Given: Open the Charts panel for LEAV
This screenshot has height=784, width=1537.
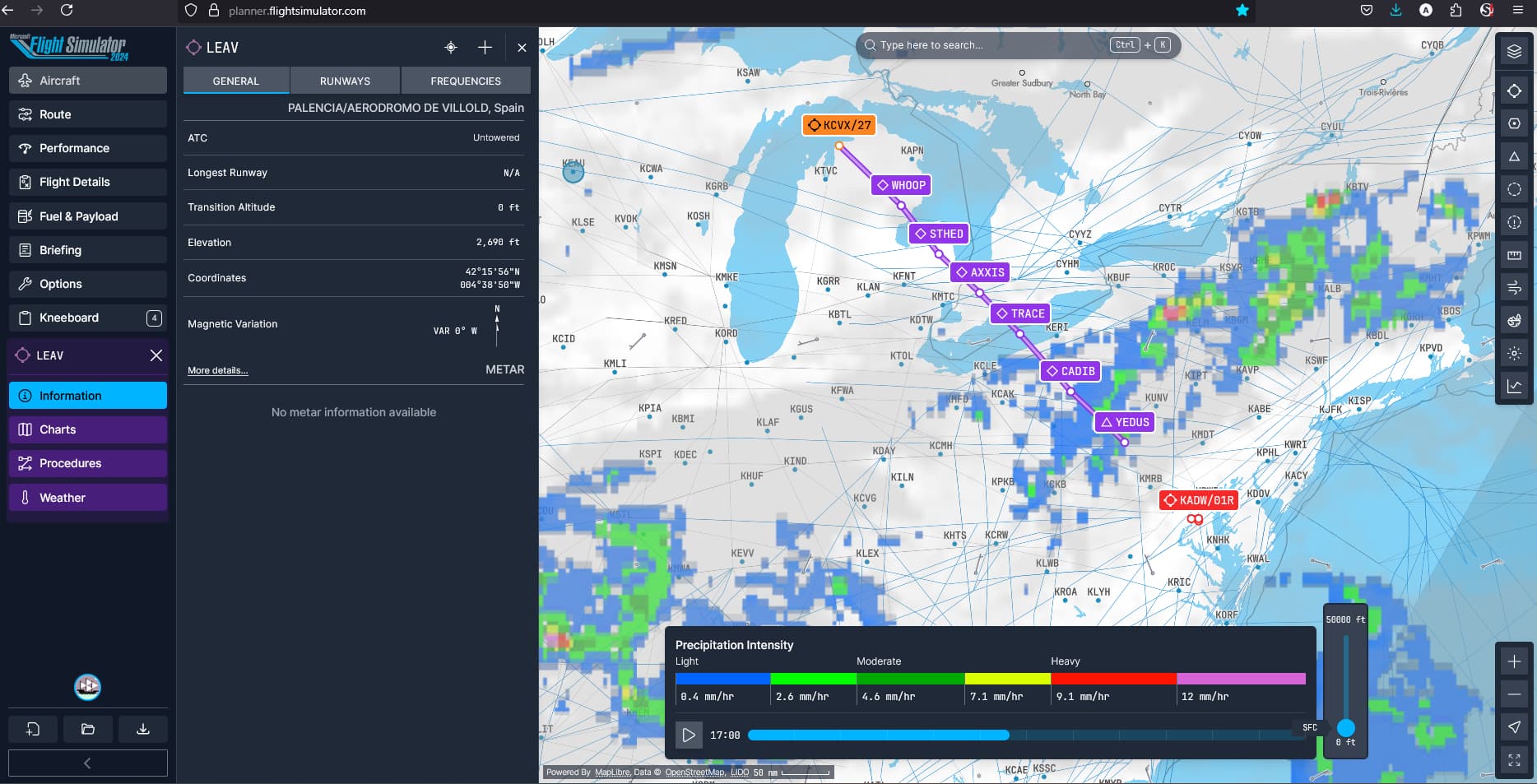Looking at the screenshot, I should click(x=87, y=429).
